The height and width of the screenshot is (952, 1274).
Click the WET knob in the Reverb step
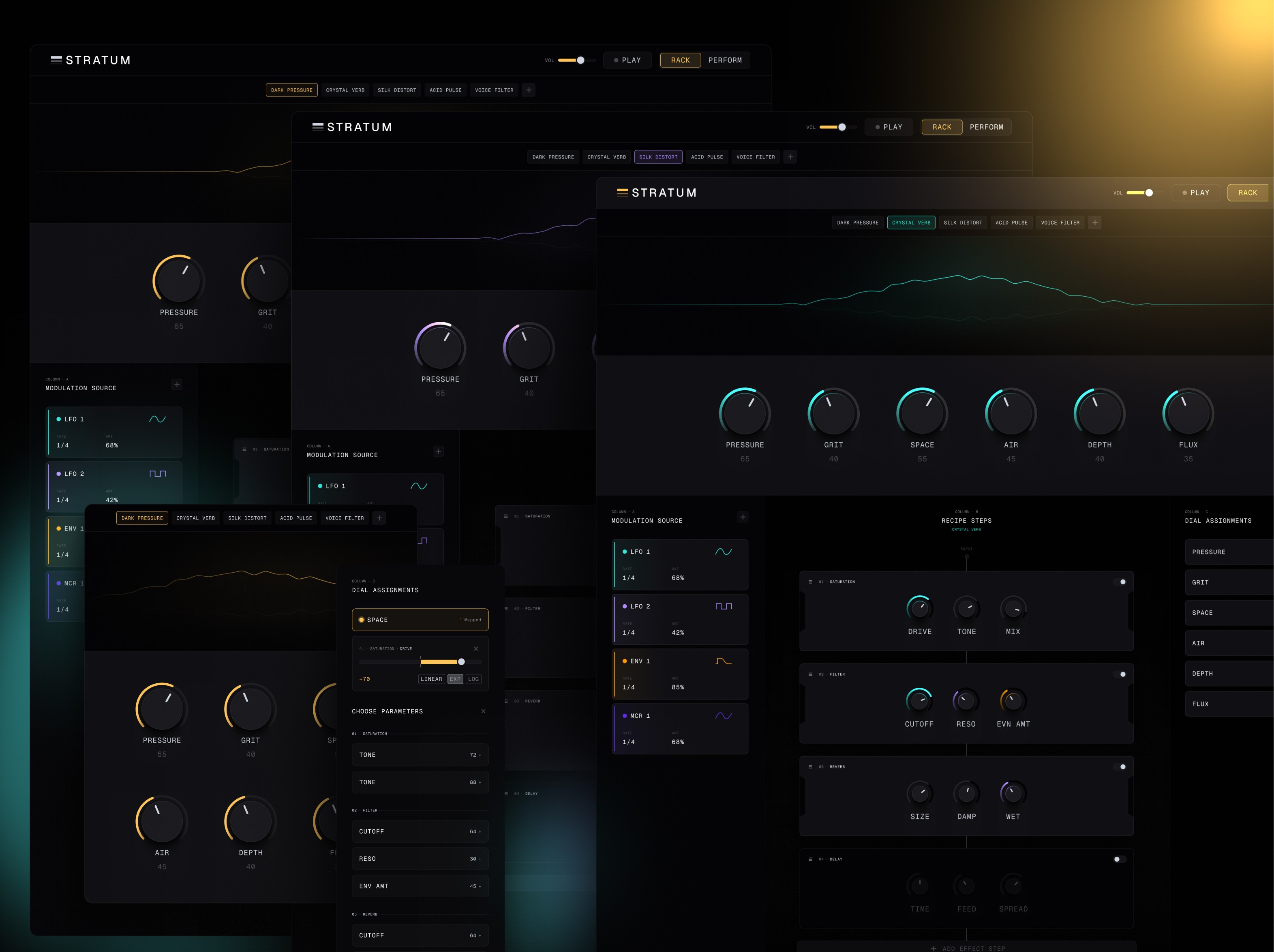1013,793
